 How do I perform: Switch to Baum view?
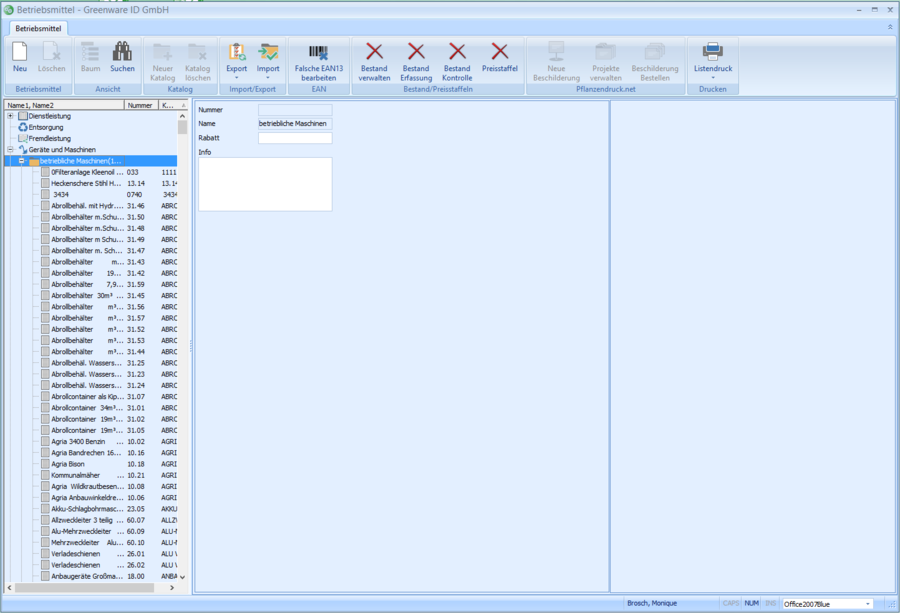click(90, 57)
